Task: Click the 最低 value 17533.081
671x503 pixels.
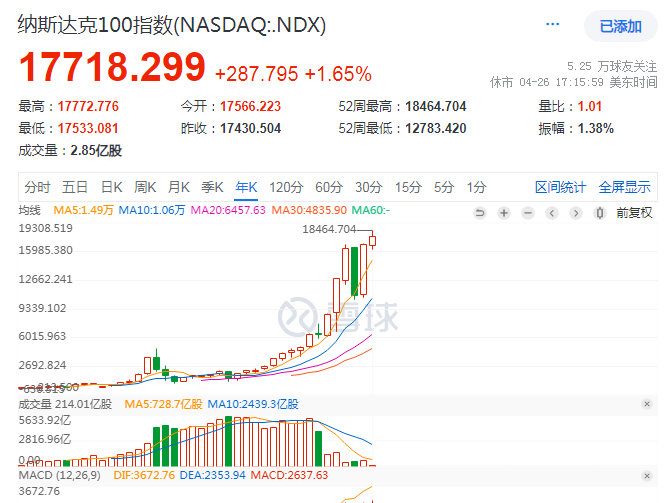Action: tap(88, 128)
